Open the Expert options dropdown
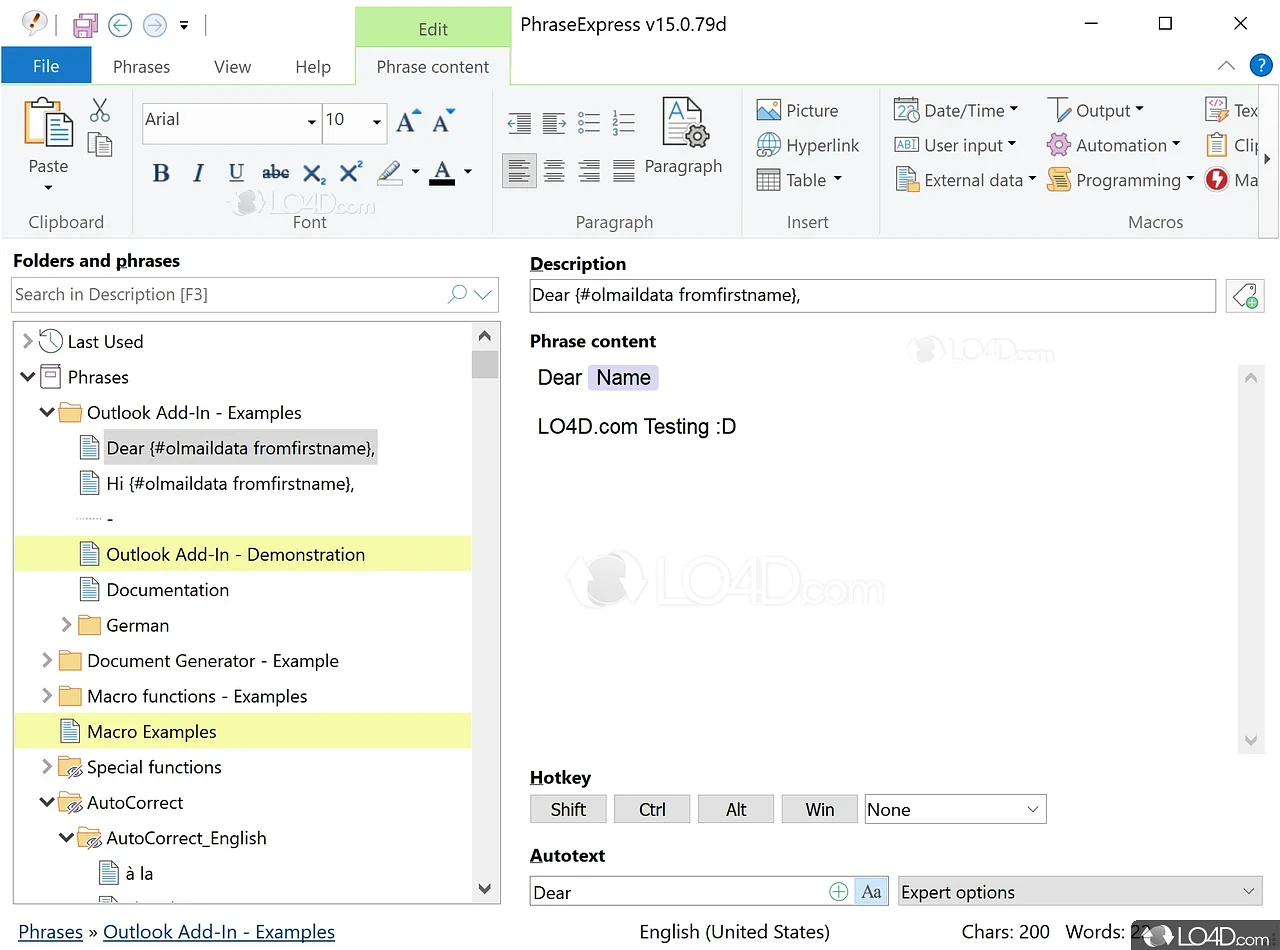The height and width of the screenshot is (950, 1280). tap(1080, 892)
